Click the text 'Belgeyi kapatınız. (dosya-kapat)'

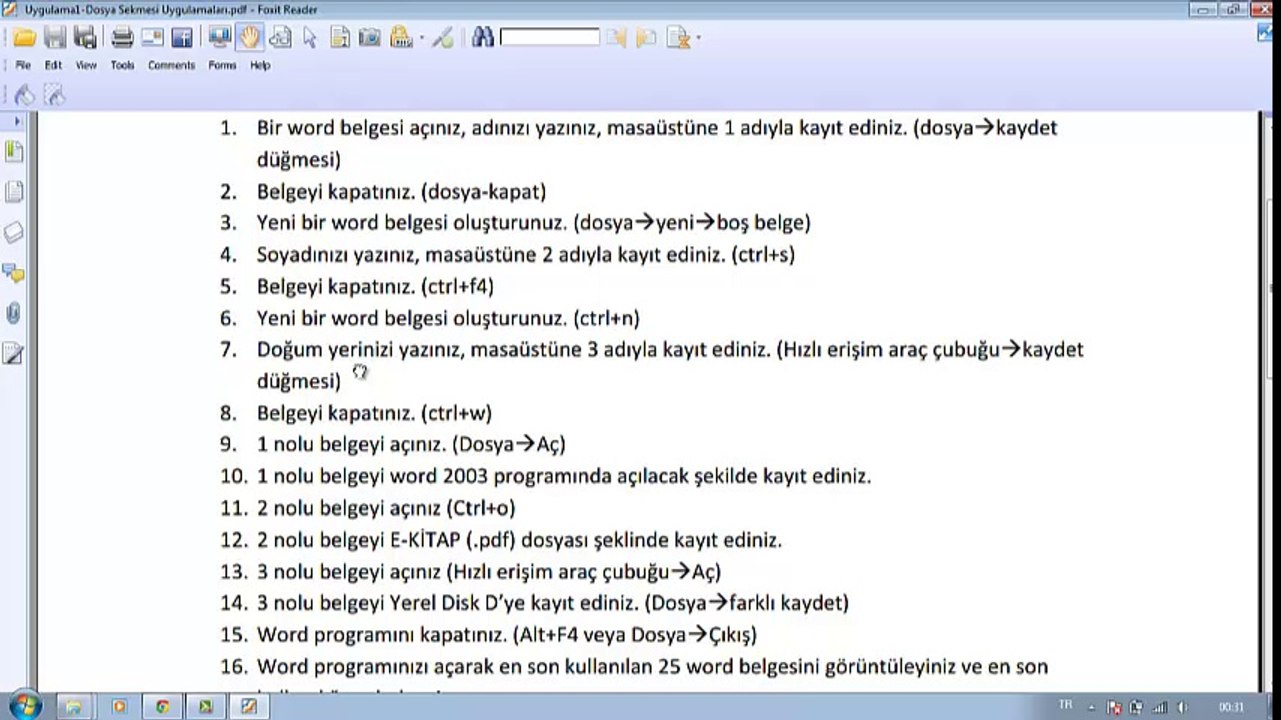pyautogui.click(x=401, y=191)
